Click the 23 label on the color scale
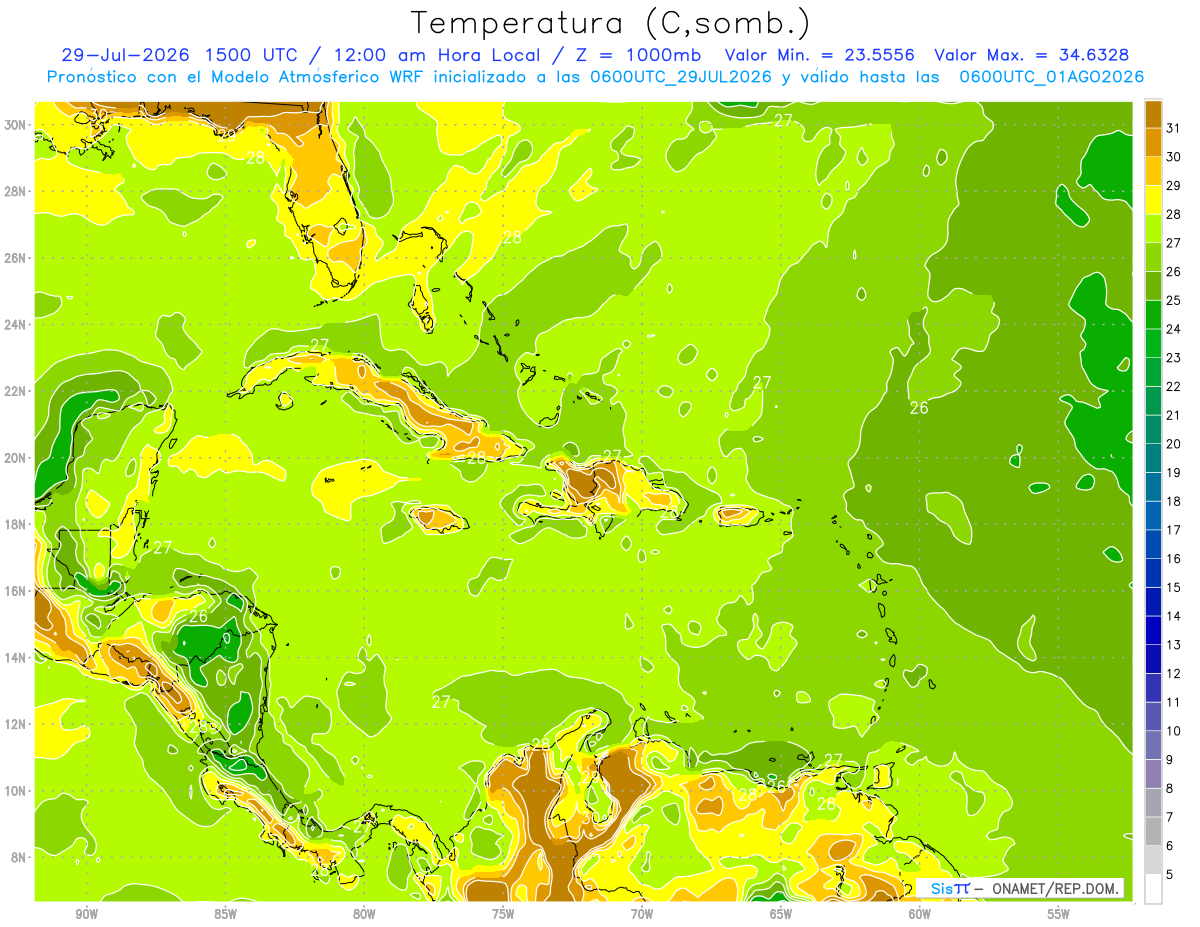Screen dimensions: 1200x927 [x=1174, y=357]
